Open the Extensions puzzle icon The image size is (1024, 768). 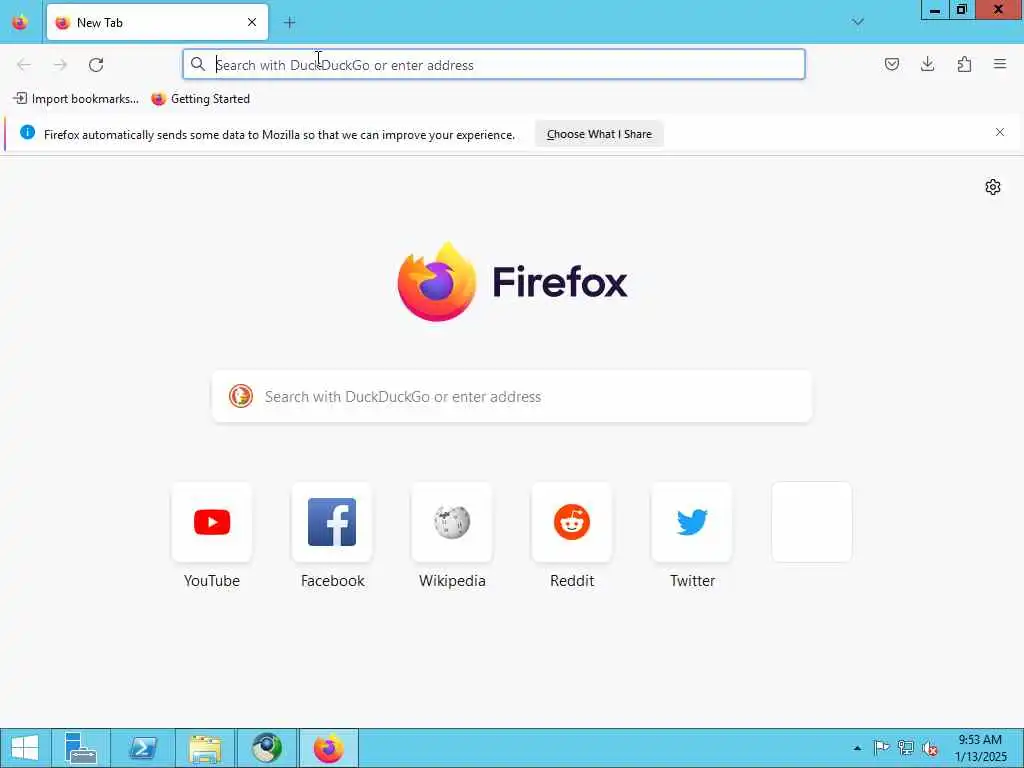pyautogui.click(x=964, y=64)
